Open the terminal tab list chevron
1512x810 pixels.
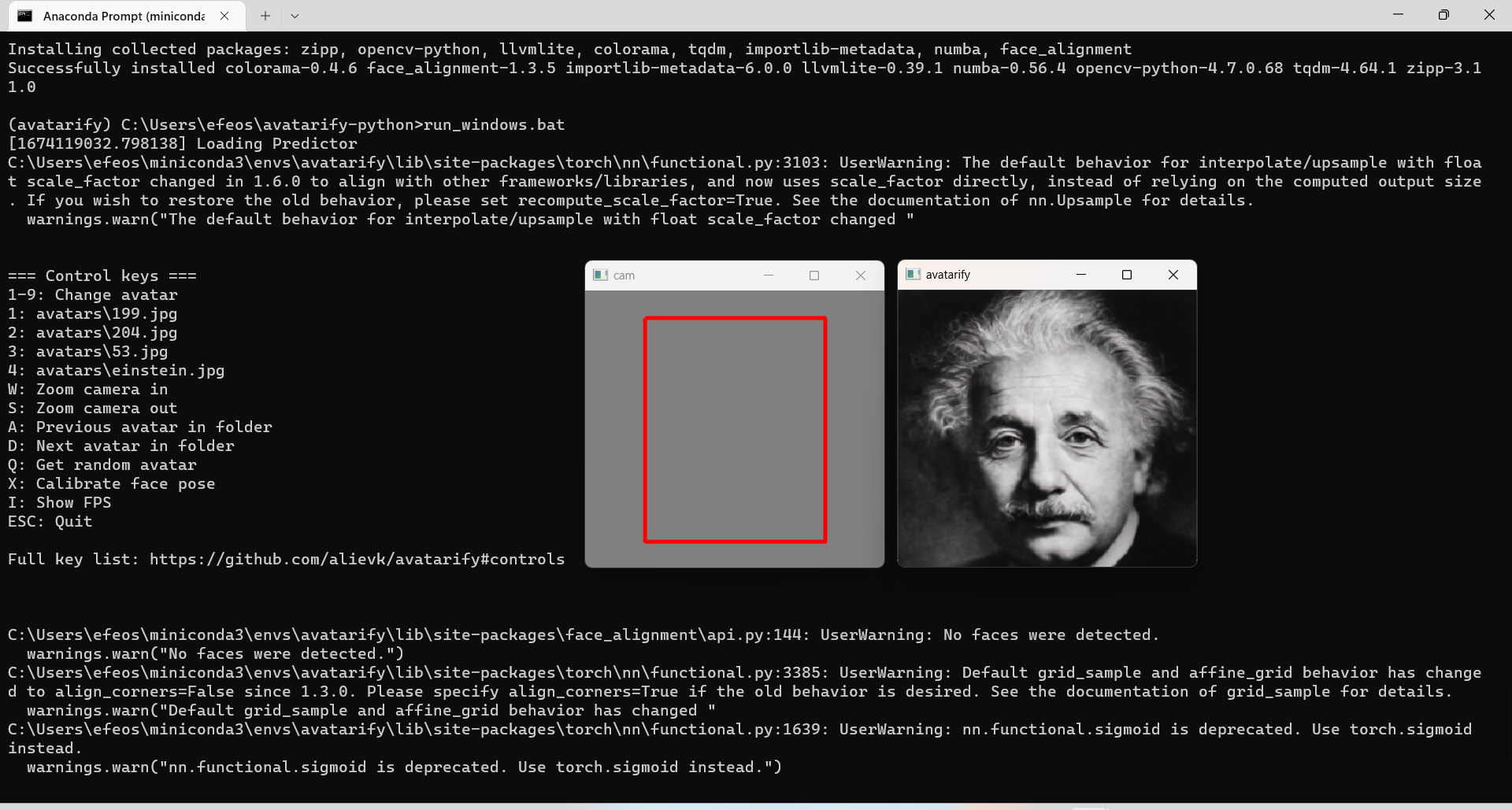[295, 16]
